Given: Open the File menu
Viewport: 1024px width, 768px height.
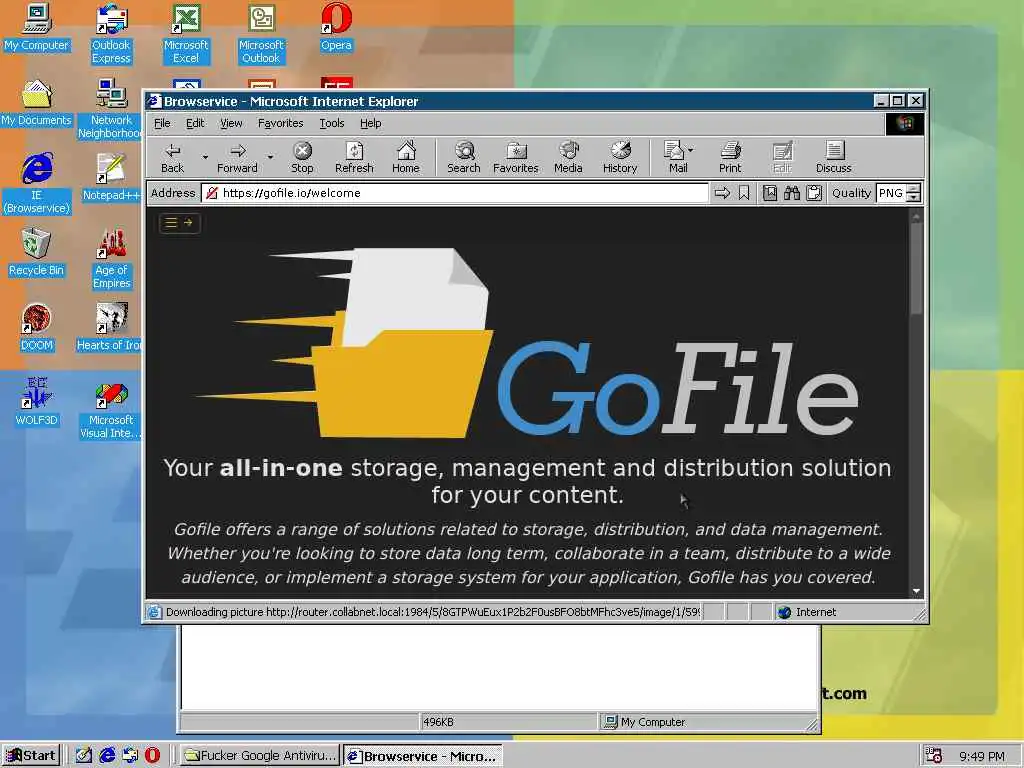Looking at the screenshot, I should pyautogui.click(x=162, y=123).
